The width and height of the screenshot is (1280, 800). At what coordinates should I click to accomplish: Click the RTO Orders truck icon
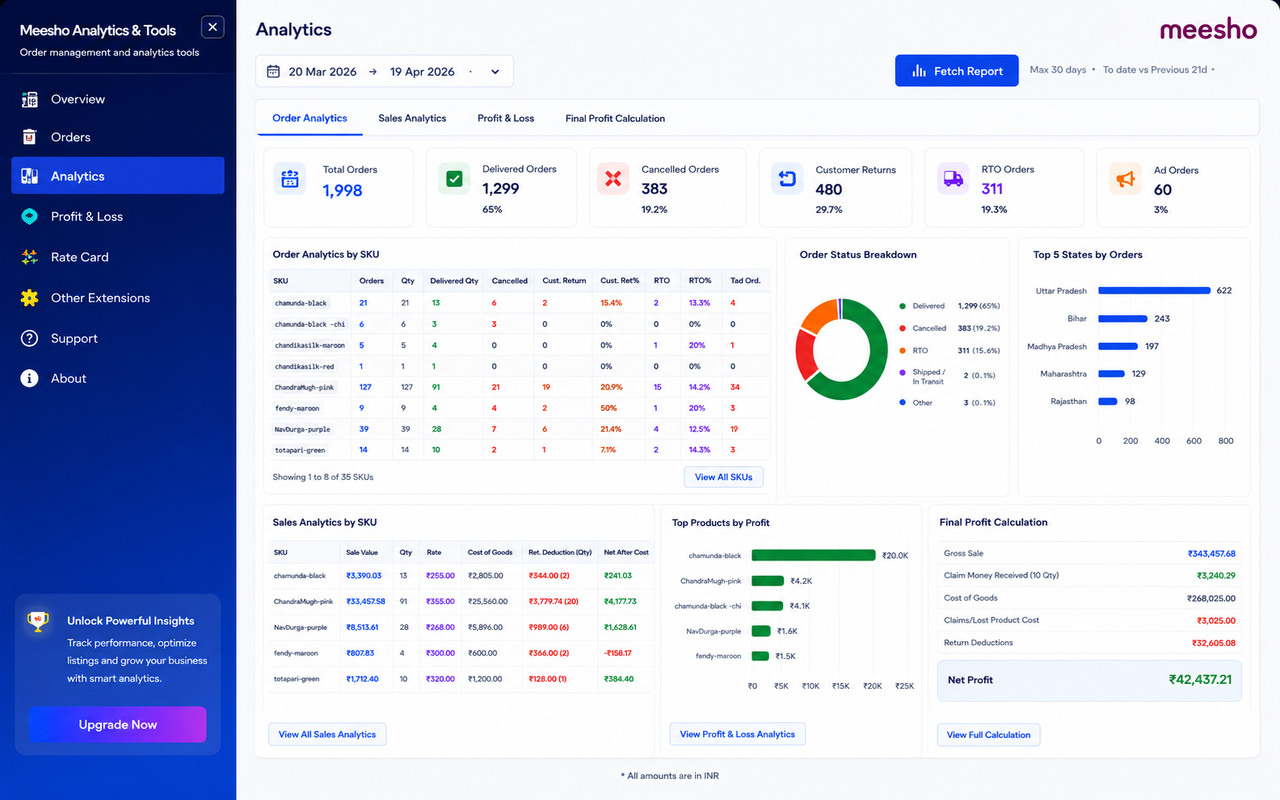(x=953, y=180)
